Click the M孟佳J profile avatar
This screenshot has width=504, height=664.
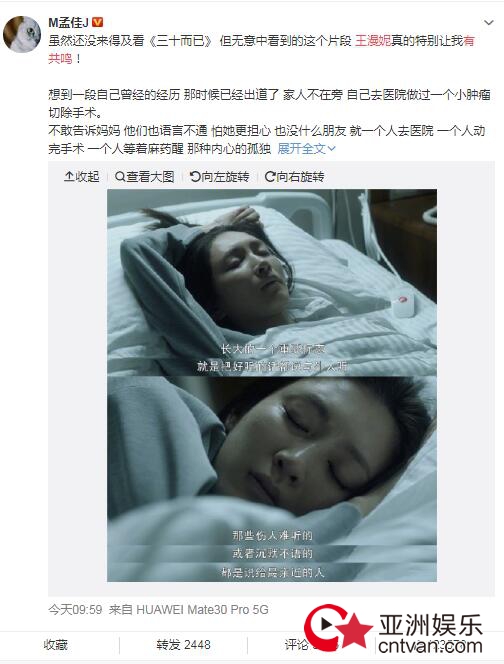point(22,34)
